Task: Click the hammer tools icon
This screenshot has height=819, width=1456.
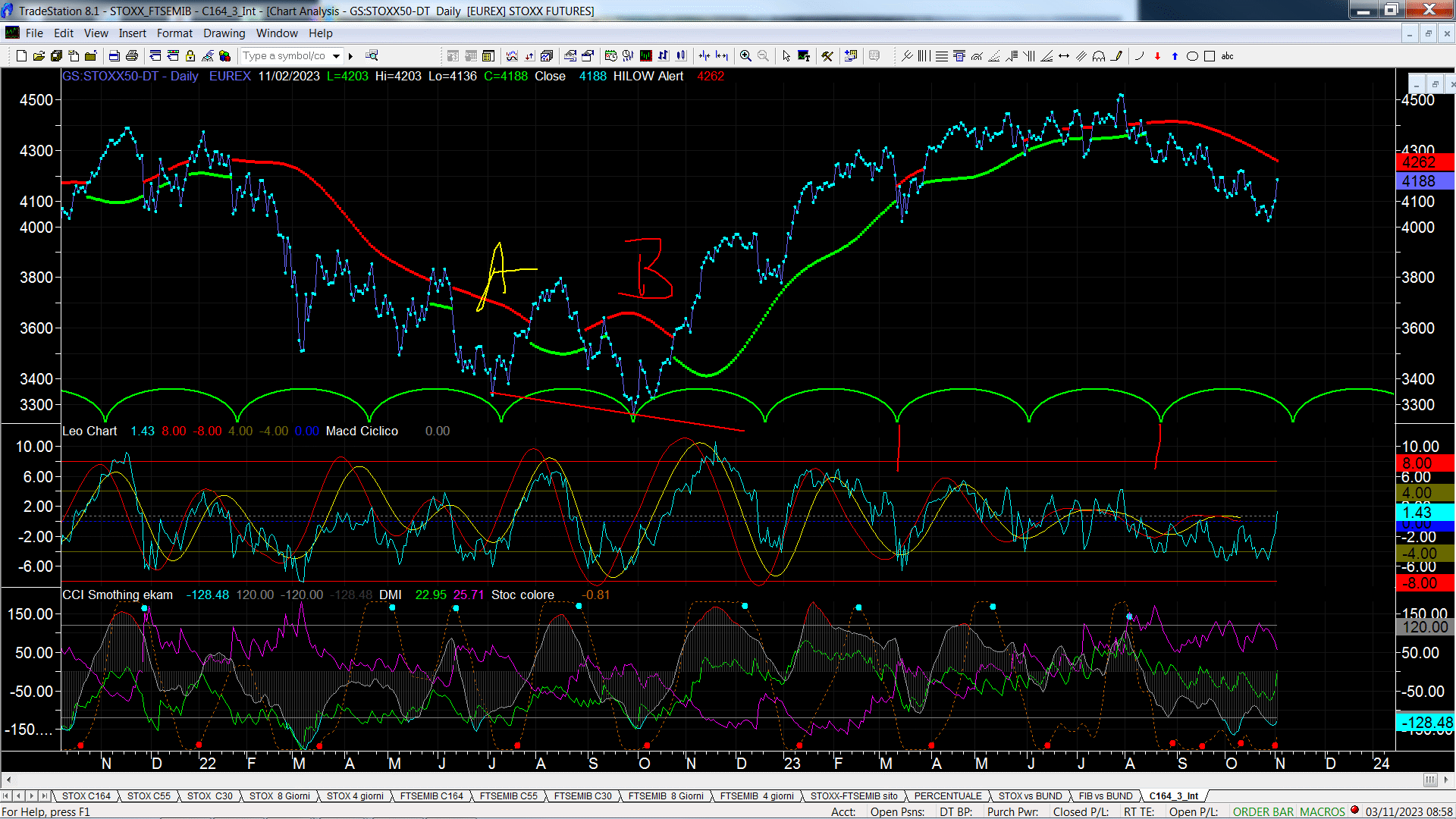Action: [x=827, y=56]
